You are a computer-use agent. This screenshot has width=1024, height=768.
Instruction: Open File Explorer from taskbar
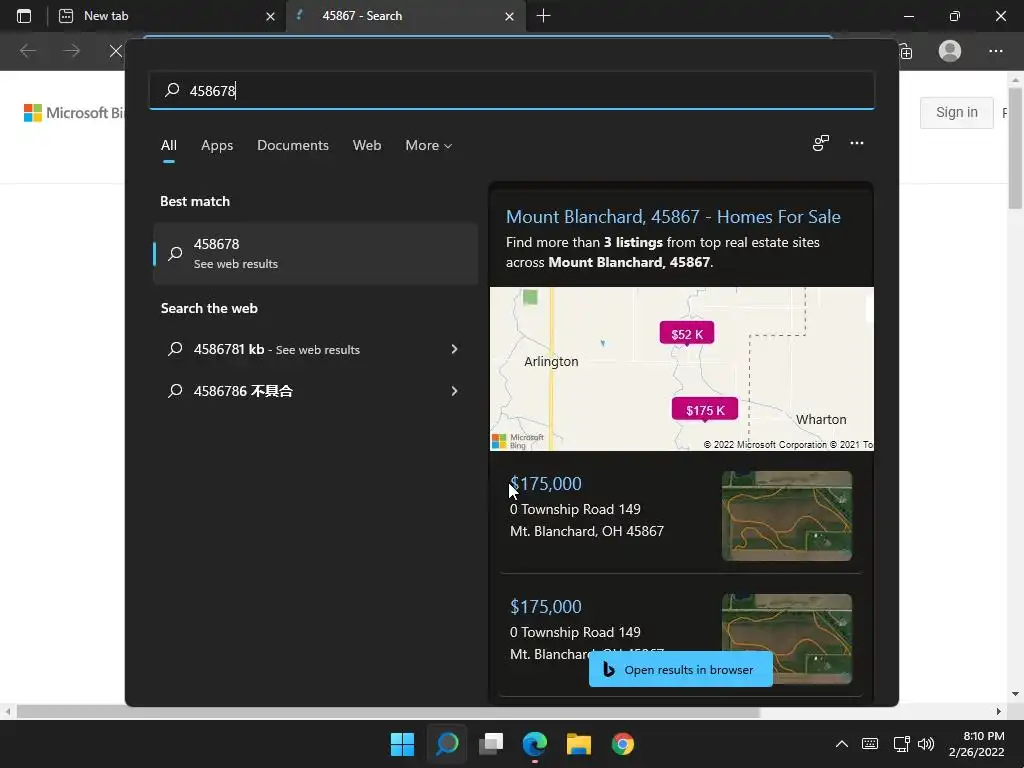[x=579, y=744]
